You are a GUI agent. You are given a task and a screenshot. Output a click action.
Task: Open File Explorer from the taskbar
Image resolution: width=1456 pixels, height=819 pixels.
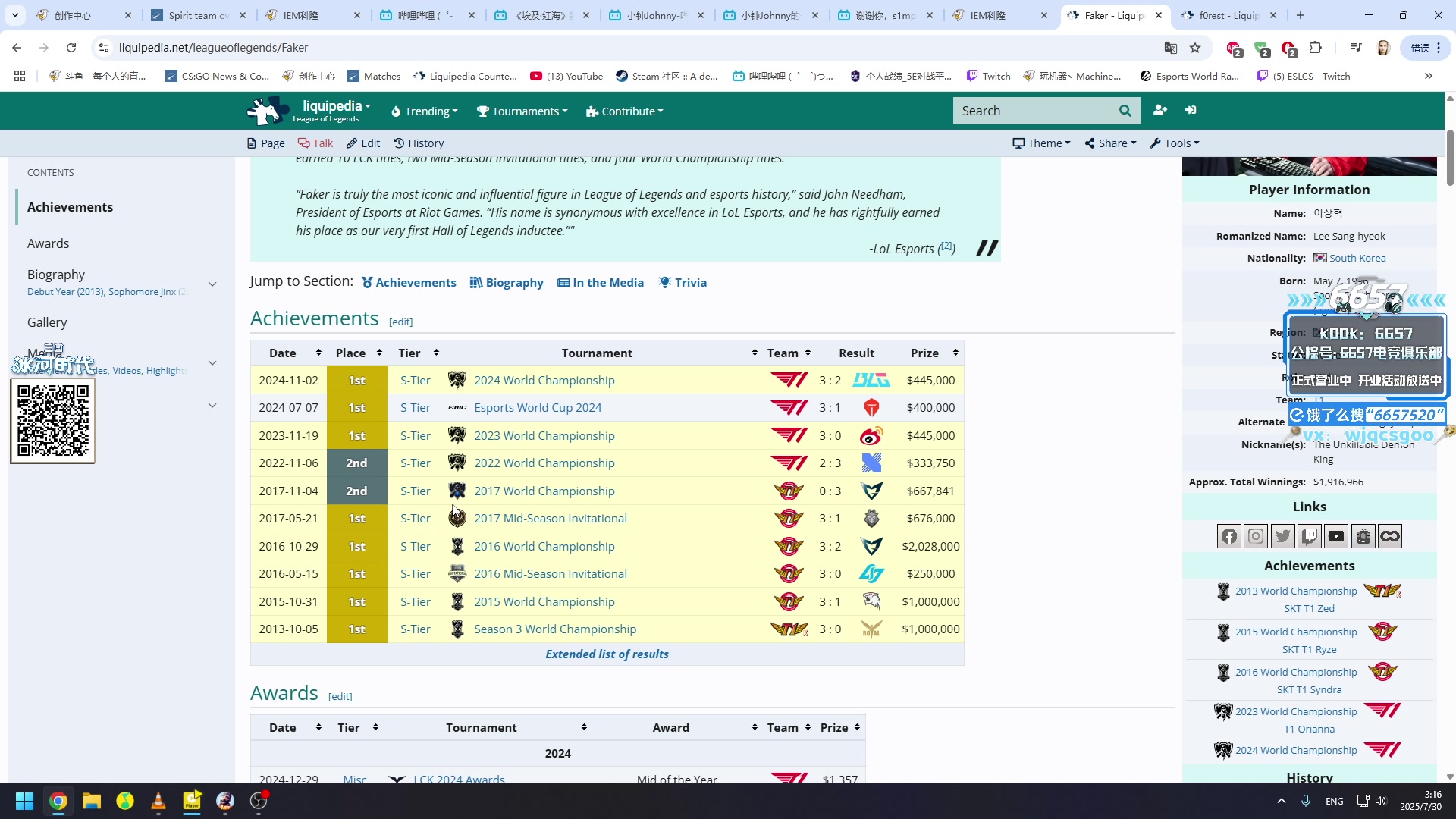tap(92, 801)
